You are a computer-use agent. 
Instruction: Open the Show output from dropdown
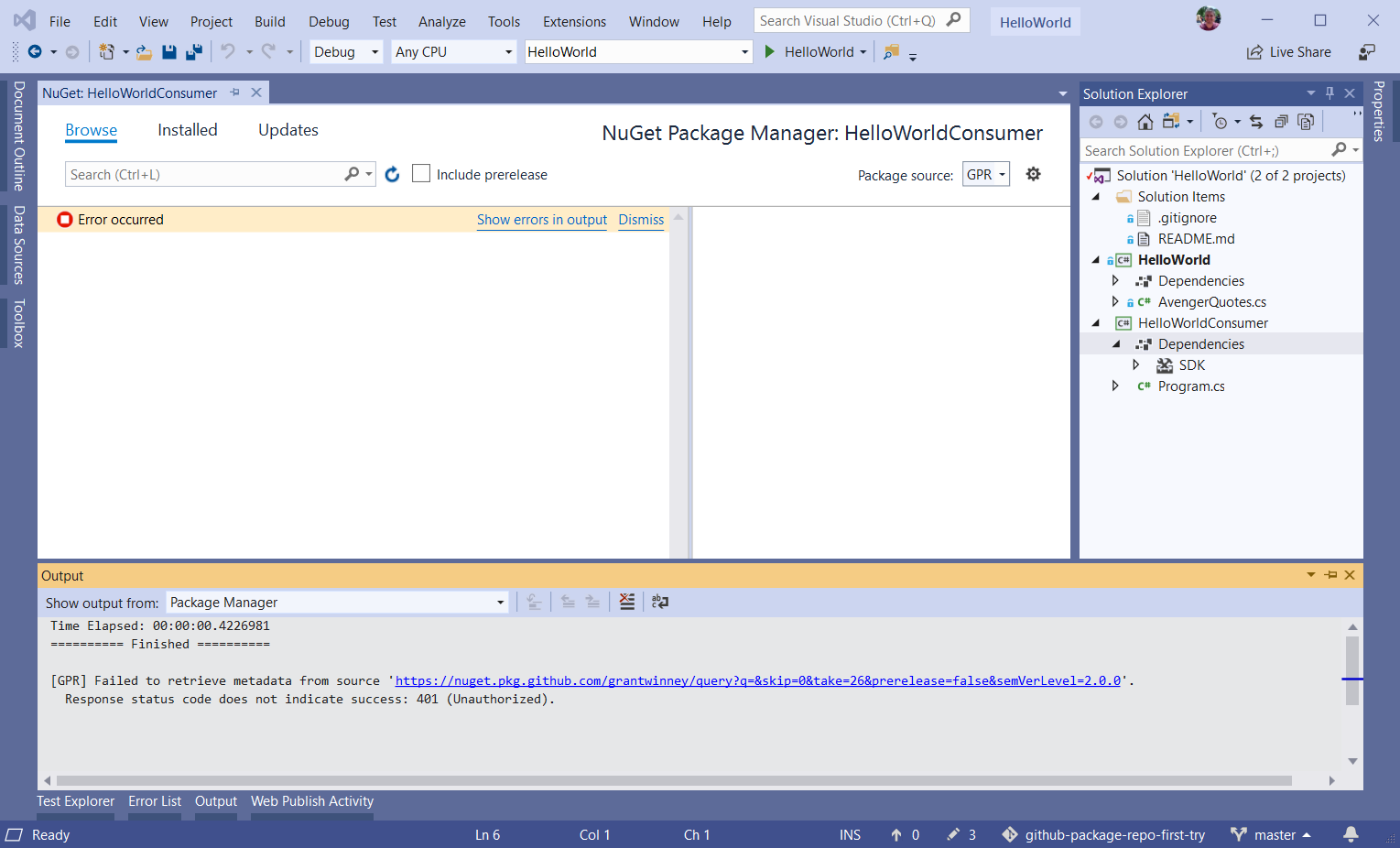337,602
